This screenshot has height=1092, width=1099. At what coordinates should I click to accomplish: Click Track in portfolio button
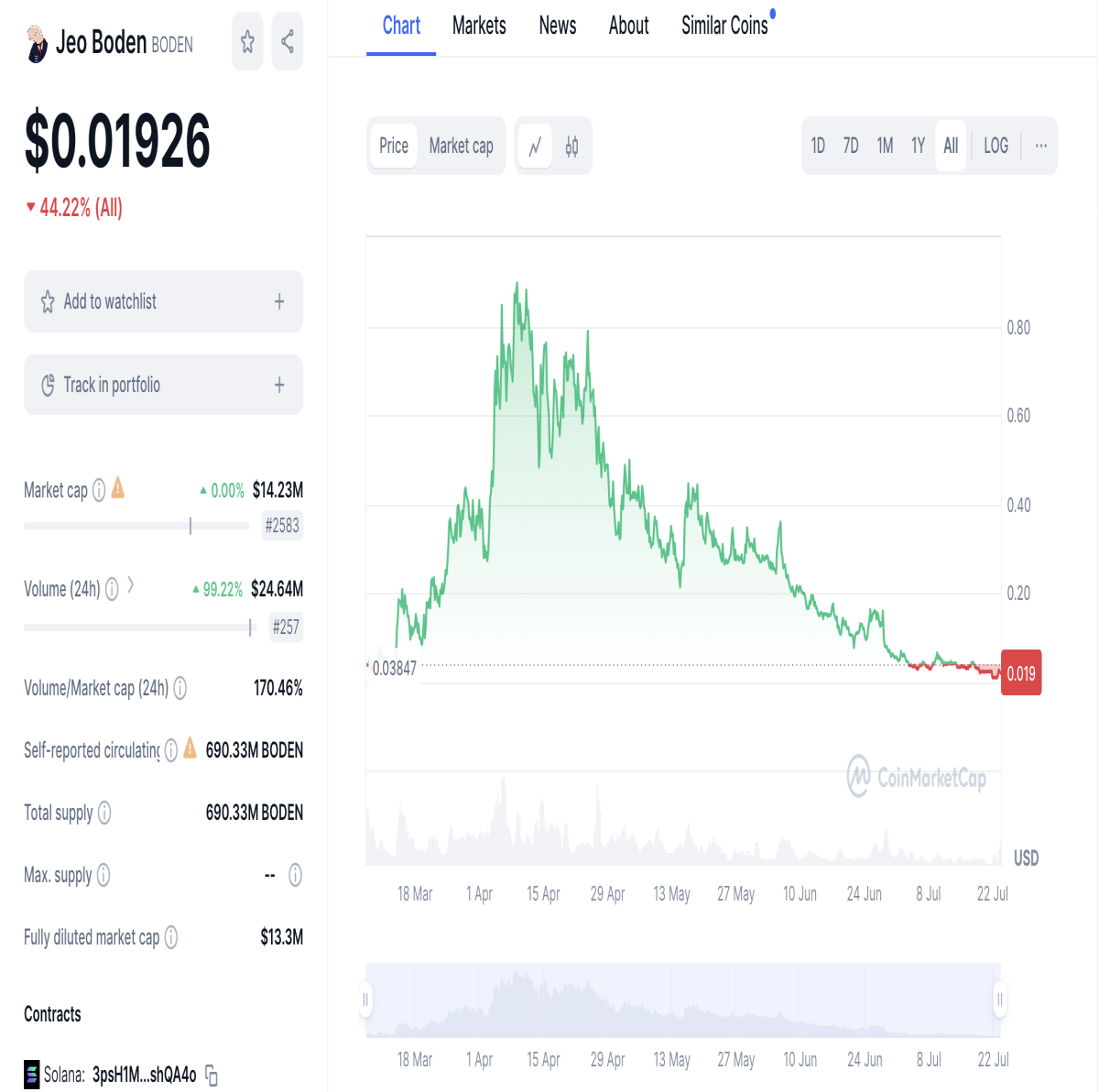[x=163, y=385]
